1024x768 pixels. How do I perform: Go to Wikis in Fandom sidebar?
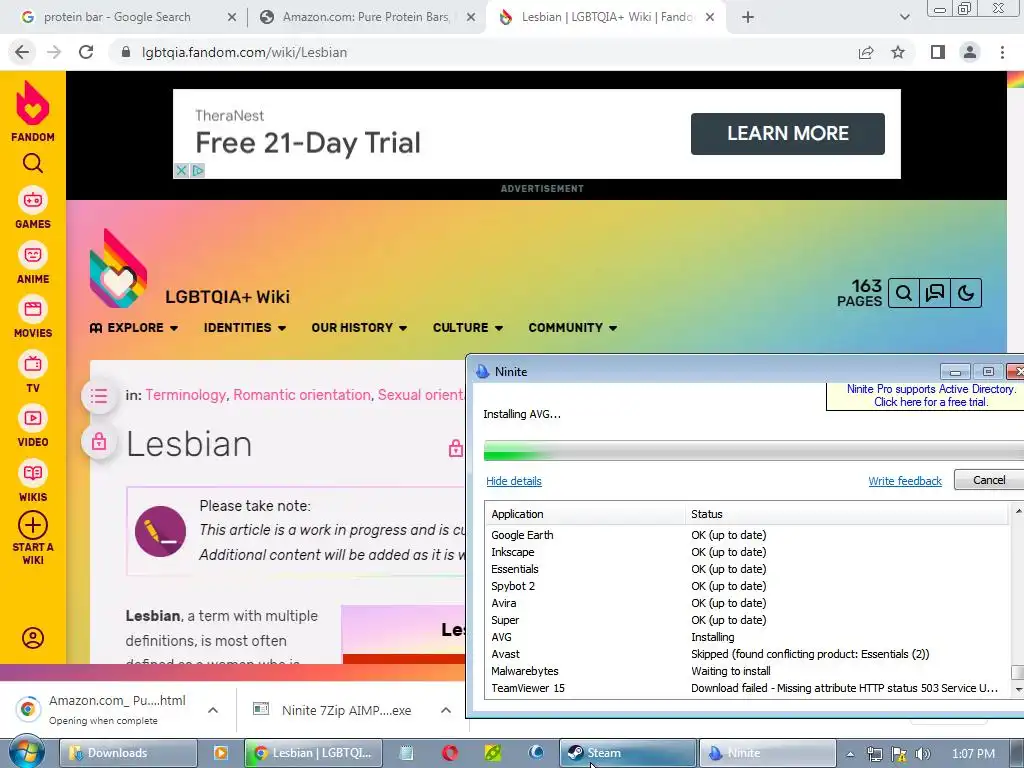pyautogui.click(x=33, y=482)
